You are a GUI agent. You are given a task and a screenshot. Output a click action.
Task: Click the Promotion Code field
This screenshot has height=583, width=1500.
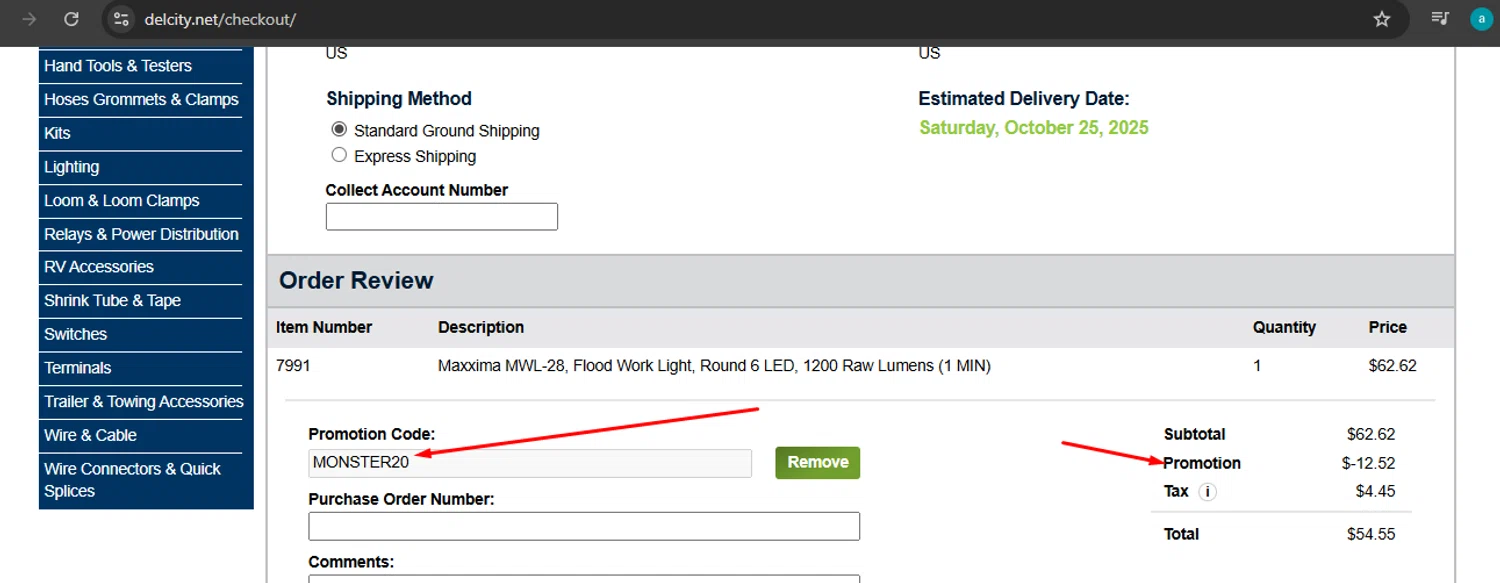point(530,463)
